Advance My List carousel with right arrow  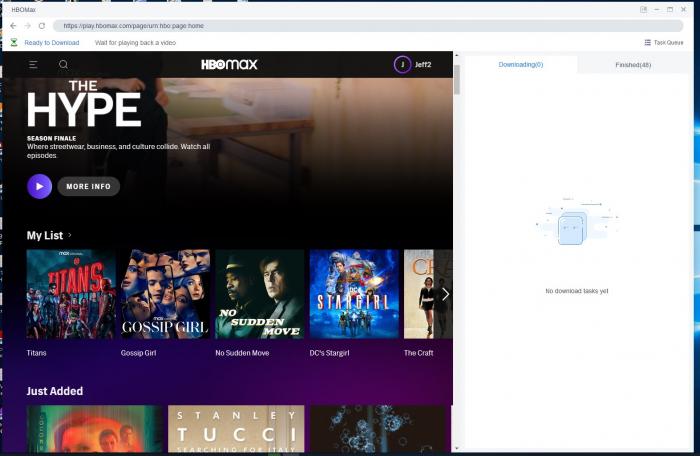click(445, 294)
